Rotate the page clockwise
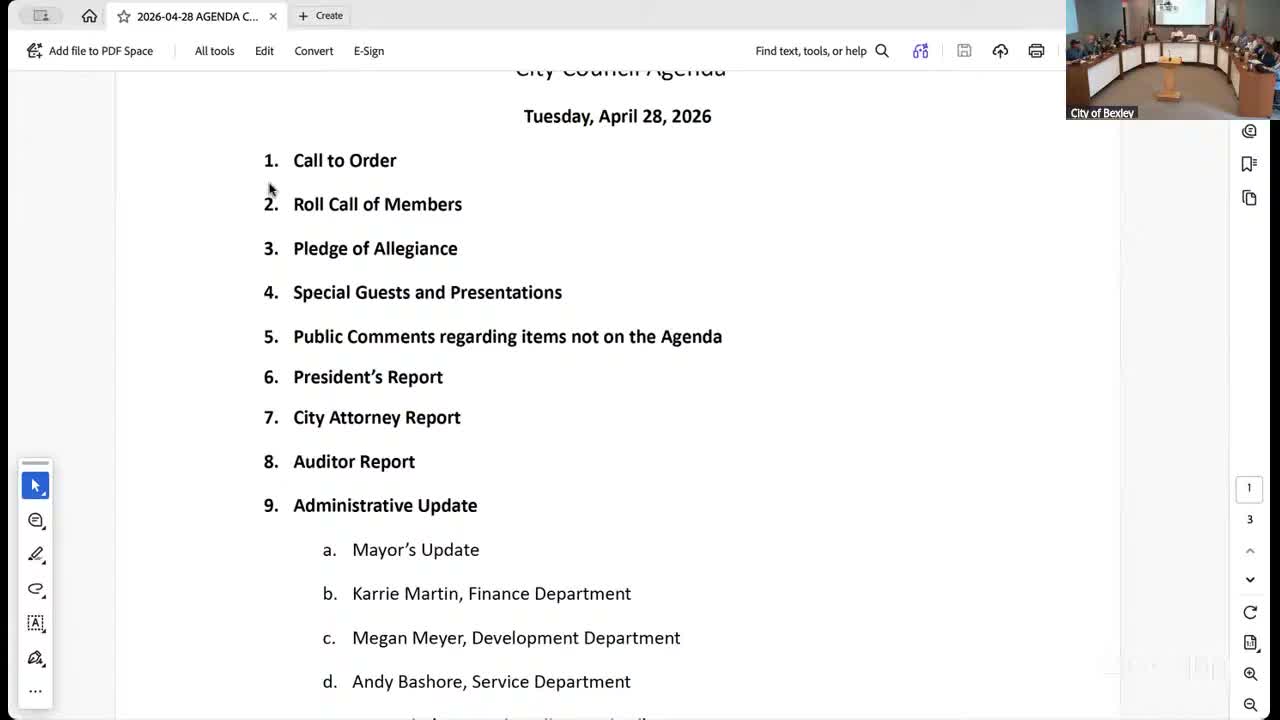Screen dimensions: 1280x720 point(1250,612)
